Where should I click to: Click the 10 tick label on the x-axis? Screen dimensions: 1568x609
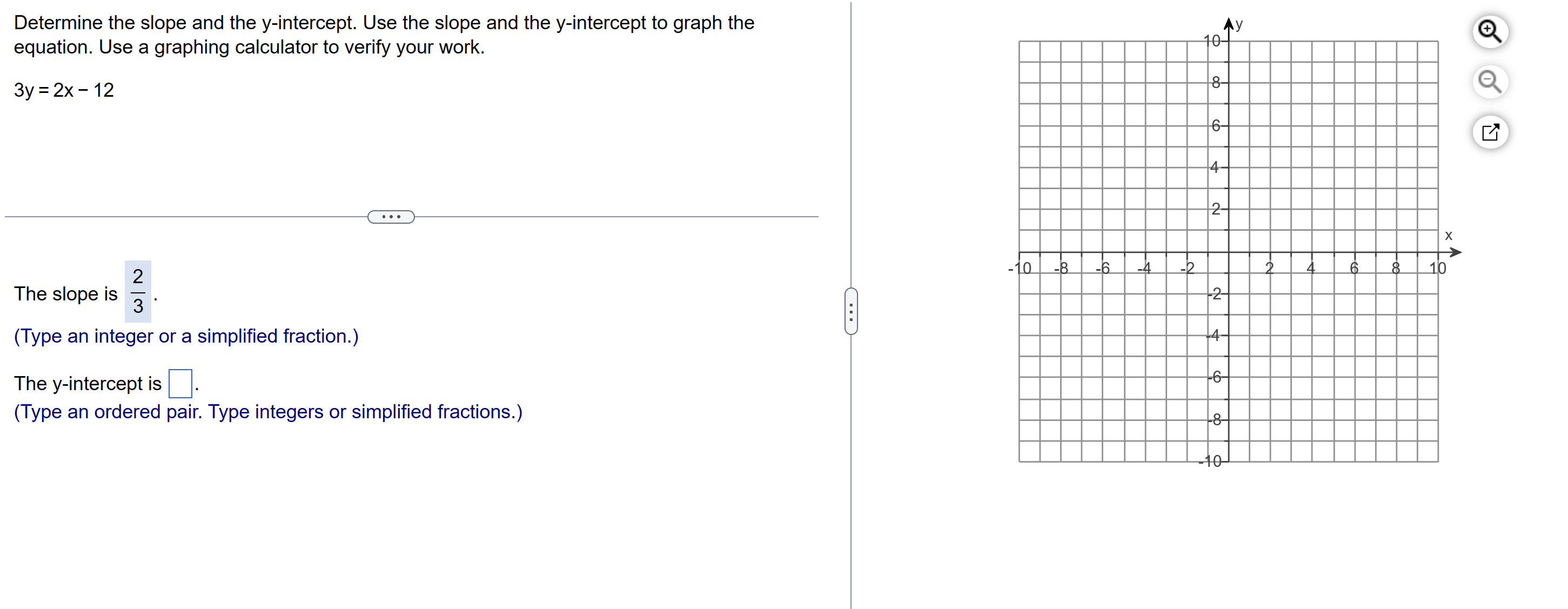(x=1439, y=267)
